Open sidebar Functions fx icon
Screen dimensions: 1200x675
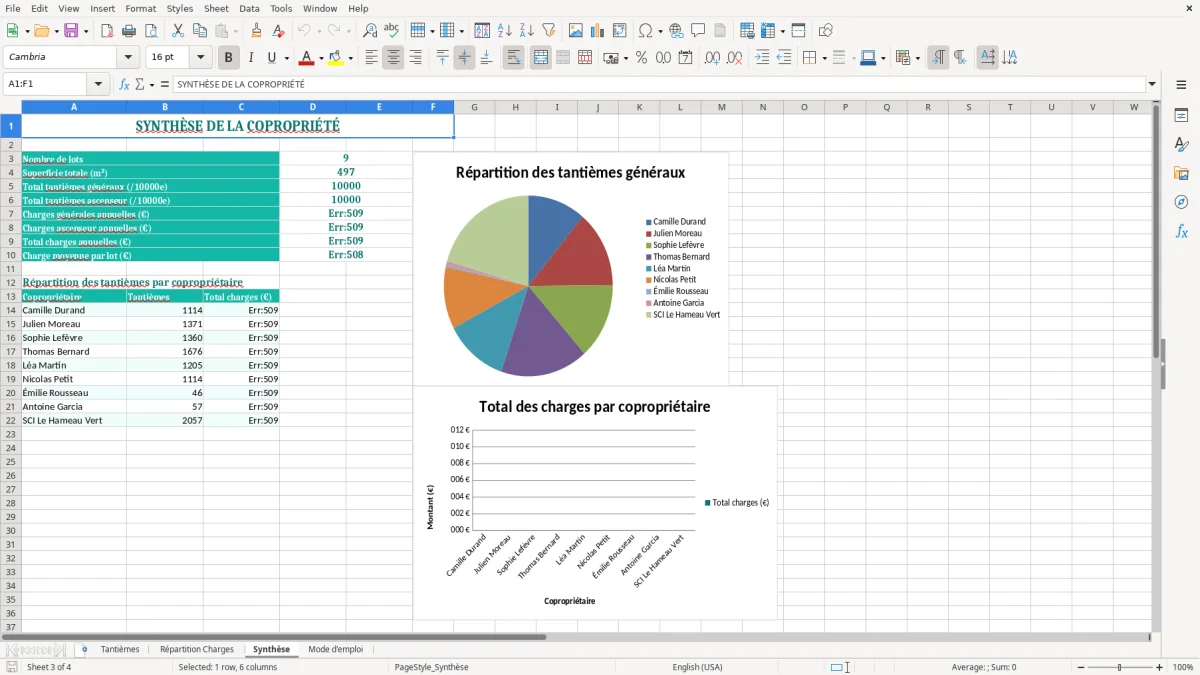1181,231
